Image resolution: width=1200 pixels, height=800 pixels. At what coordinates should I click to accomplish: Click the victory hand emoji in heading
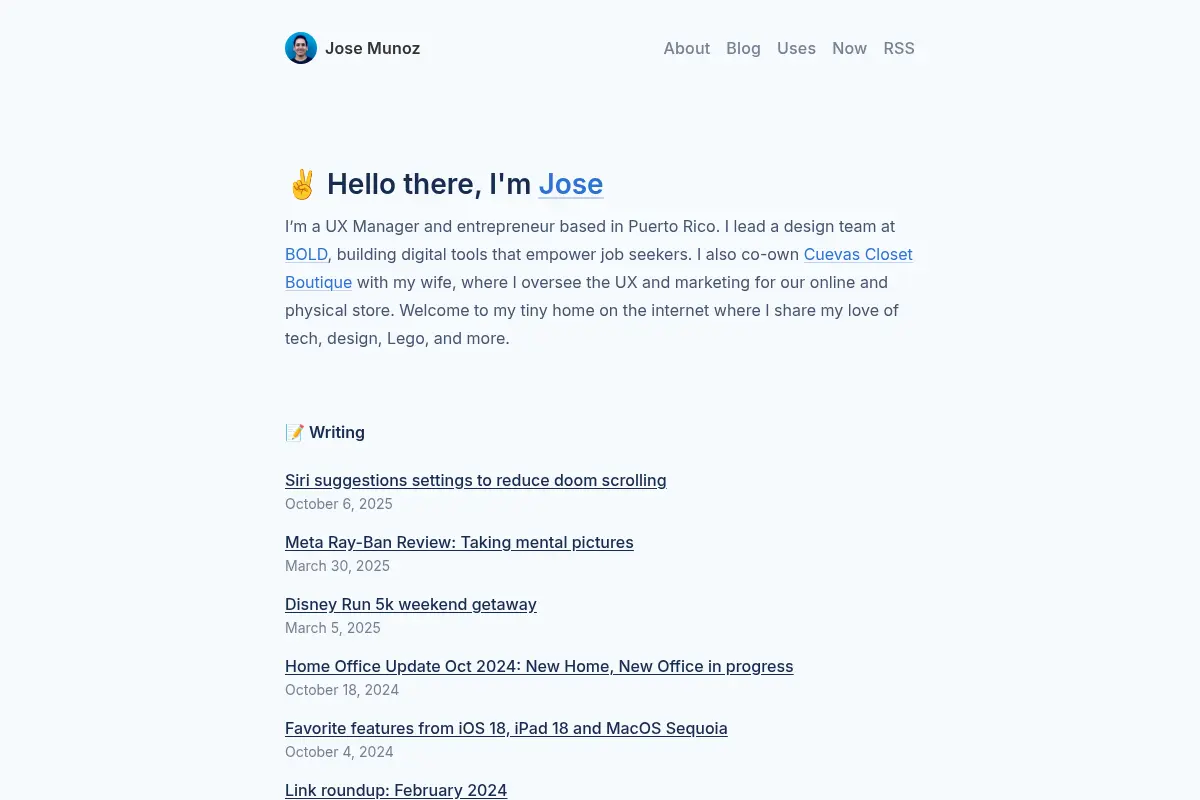[x=302, y=184]
